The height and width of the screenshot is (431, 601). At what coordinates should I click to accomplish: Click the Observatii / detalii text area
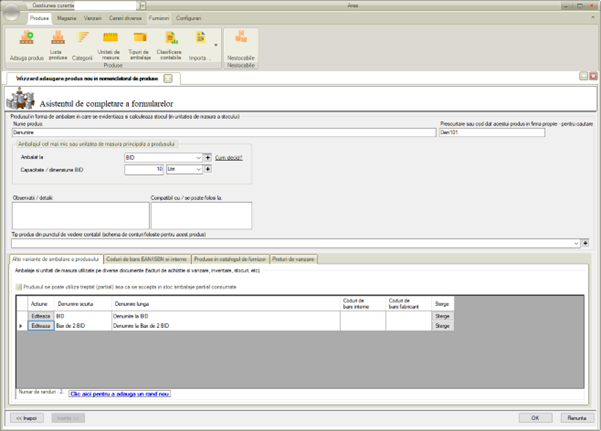(x=80, y=216)
